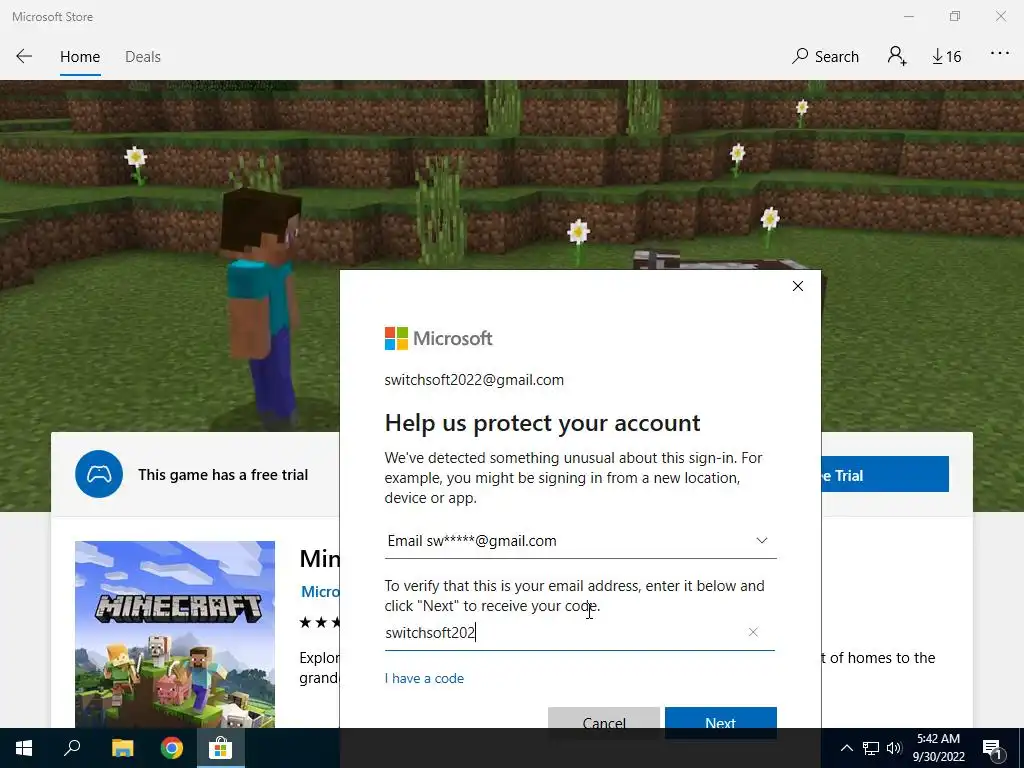Screen dimensions: 1024x768
Task: Show hidden system tray icons
Action: (x=846, y=748)
